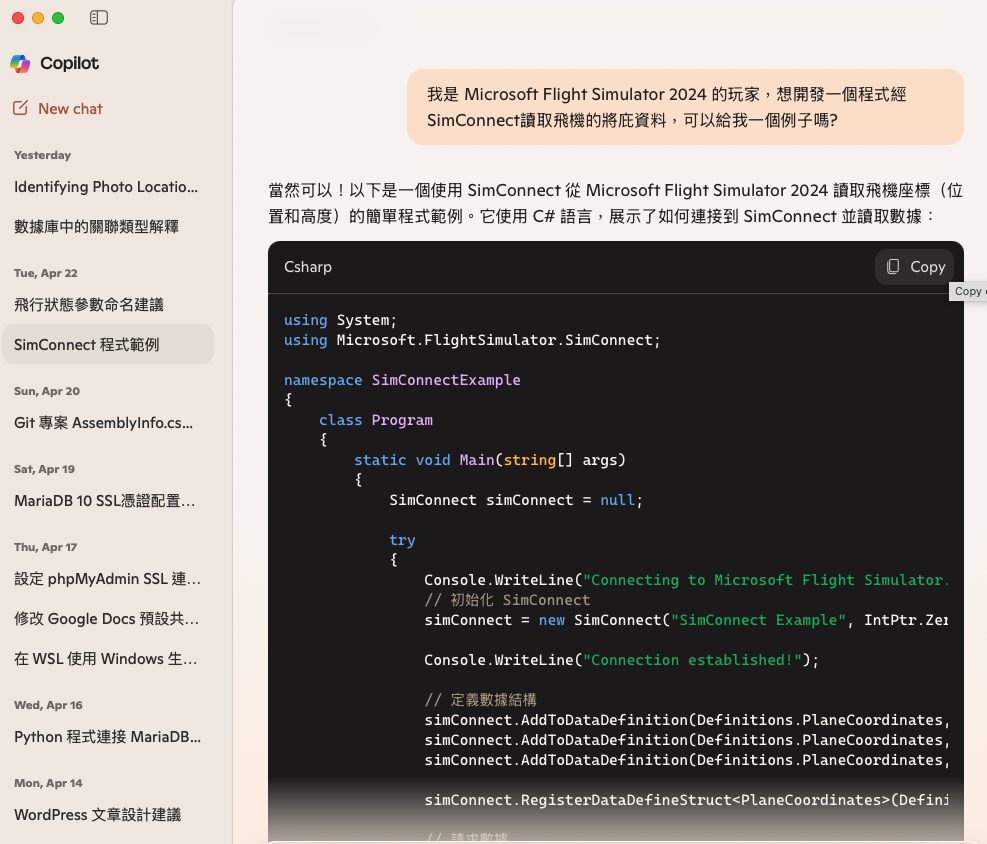The image size is (987, 844).
Task: Start a New chat
Action: [x=57, y=108]
